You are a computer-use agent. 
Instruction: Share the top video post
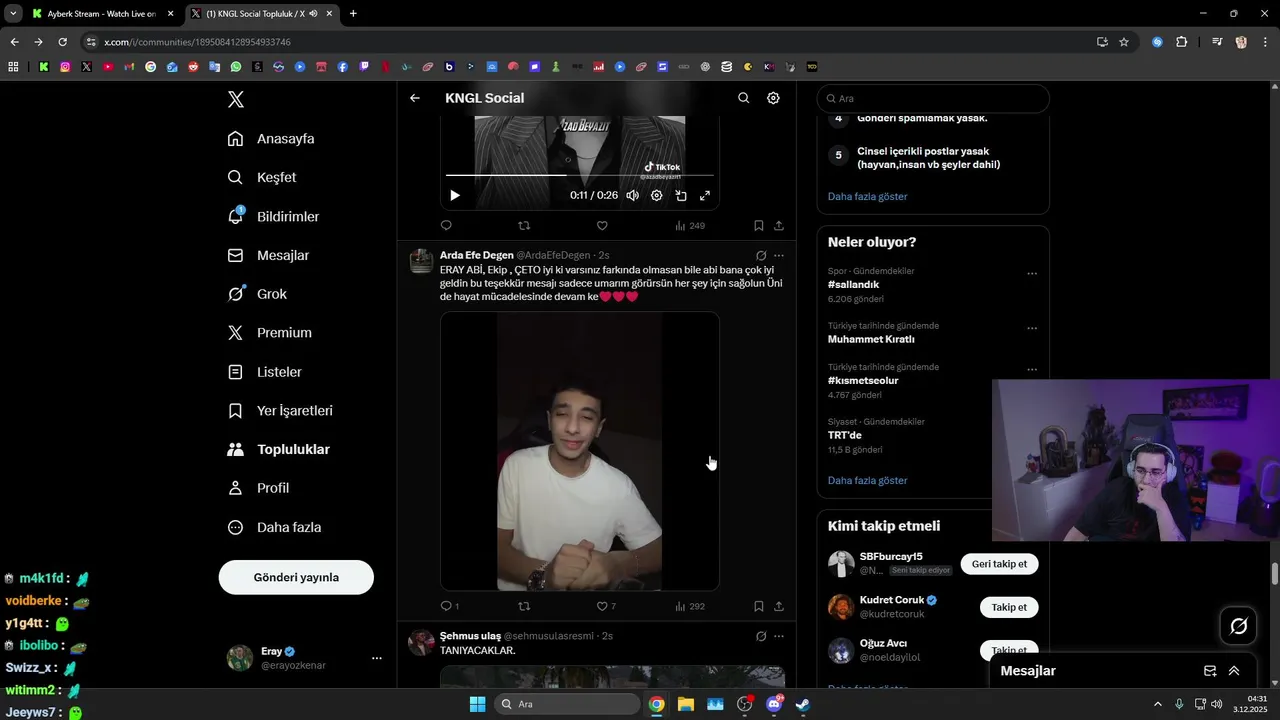779,226
